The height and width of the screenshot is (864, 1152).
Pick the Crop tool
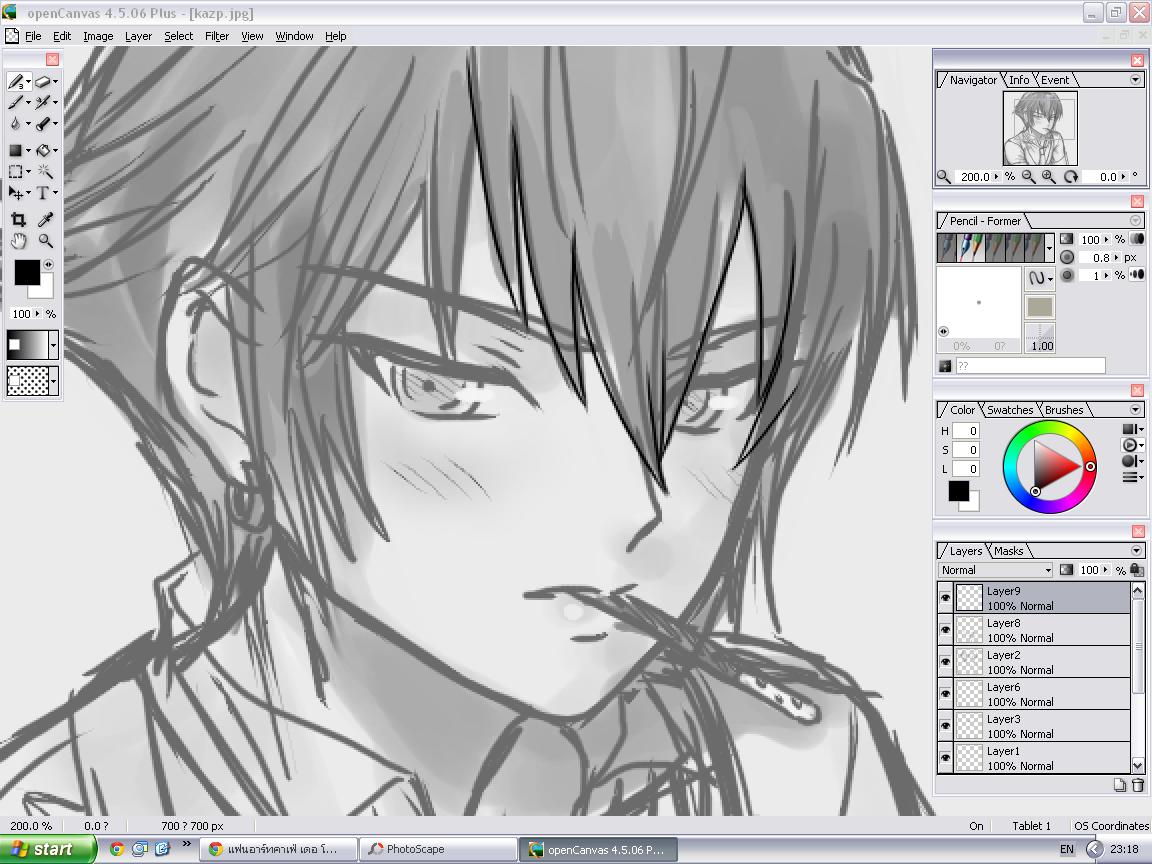(18, 220)
